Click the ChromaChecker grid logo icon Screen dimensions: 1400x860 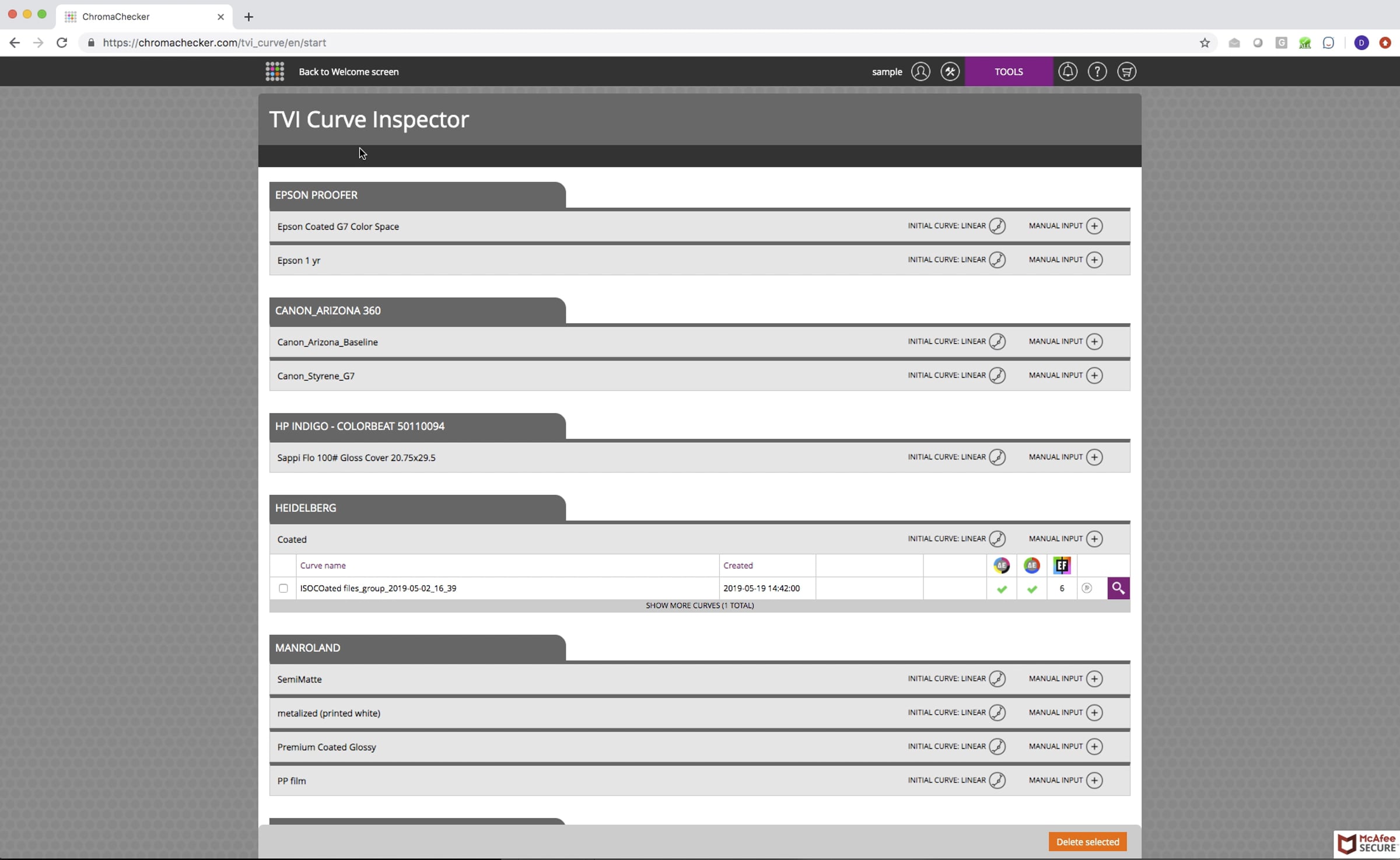click(x=275, y=72)
